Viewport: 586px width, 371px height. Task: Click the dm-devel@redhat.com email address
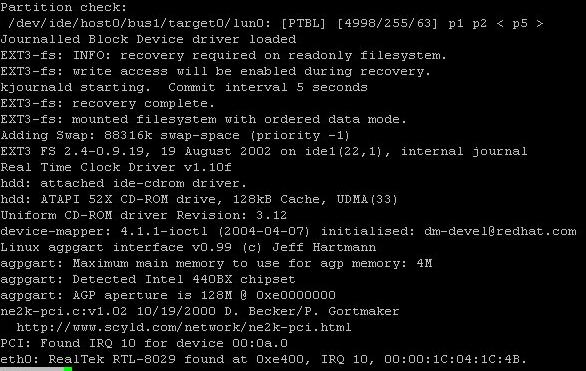pos(500,231)
